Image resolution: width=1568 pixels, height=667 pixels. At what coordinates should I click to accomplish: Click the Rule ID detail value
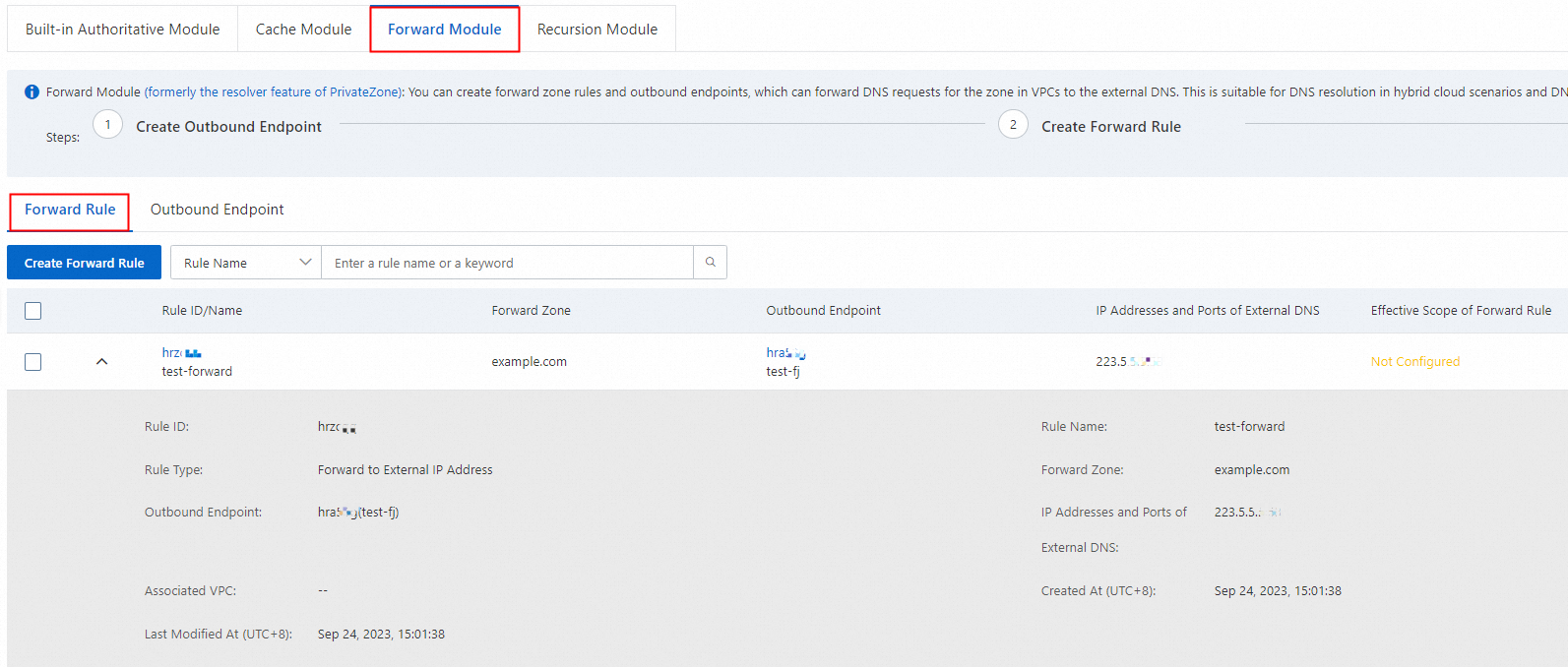[x=337, y=427]
